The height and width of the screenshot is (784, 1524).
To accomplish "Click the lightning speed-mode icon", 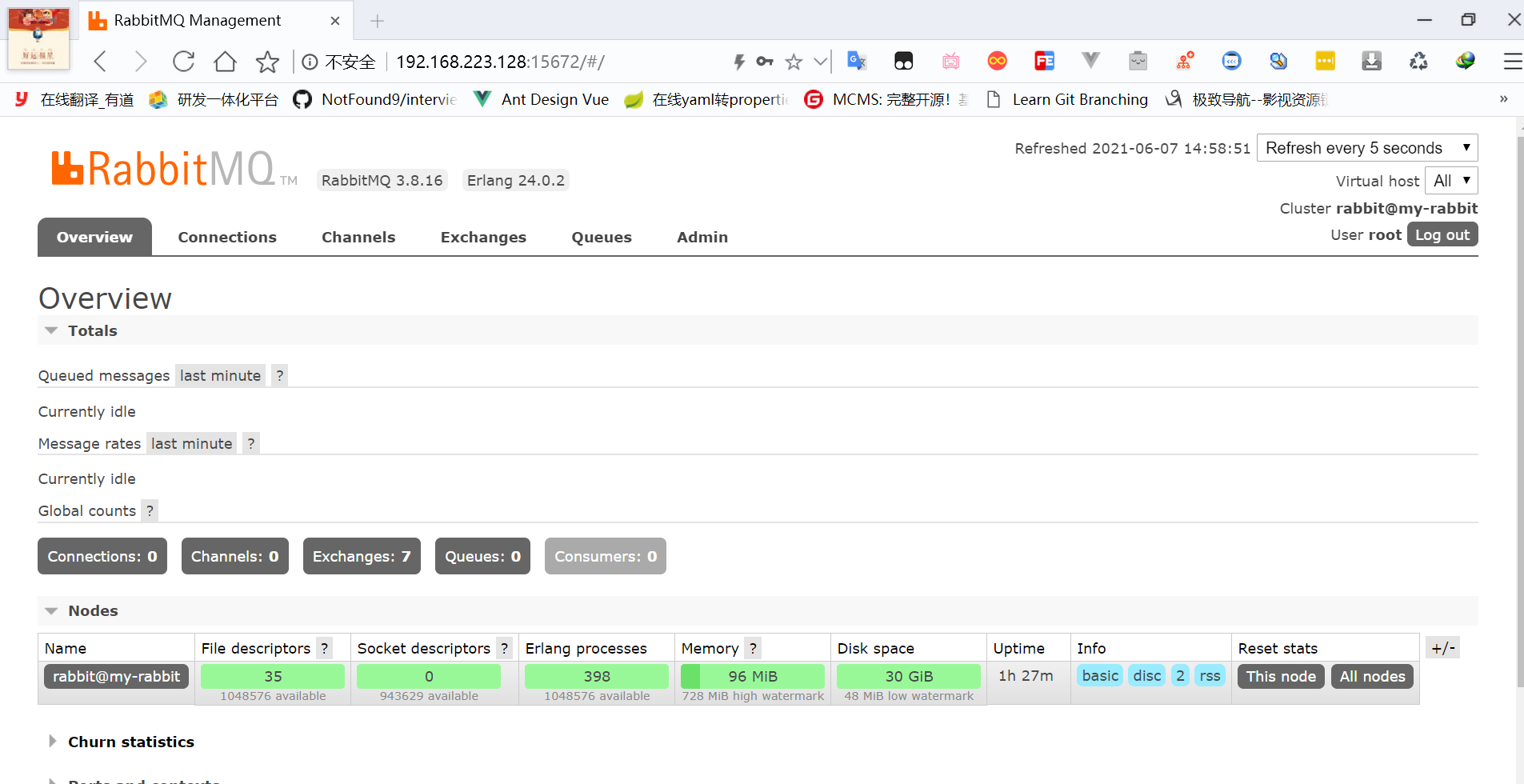I will [739, 62].
